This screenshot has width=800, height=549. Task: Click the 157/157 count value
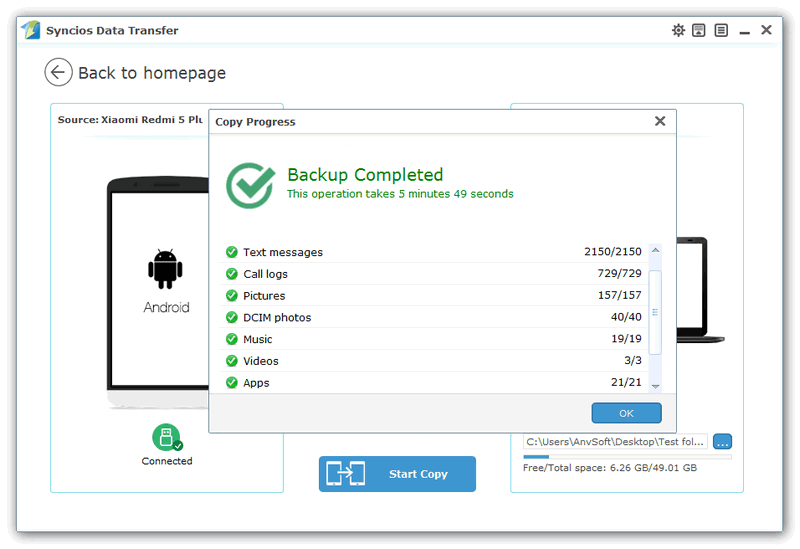(619, 295)
